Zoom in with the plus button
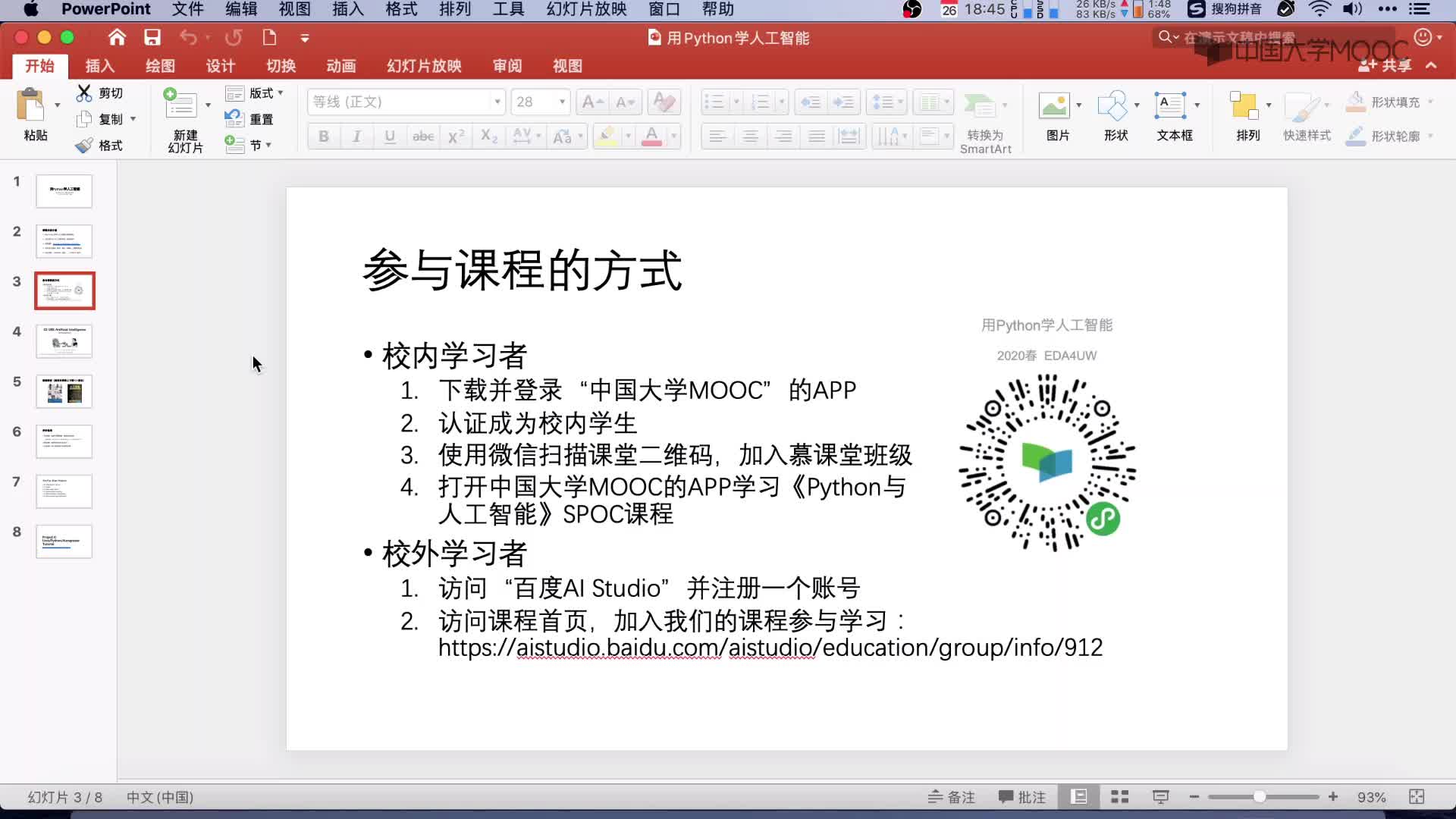The height and width of the screenshot is (819, 1456). tap(1333, 797)
